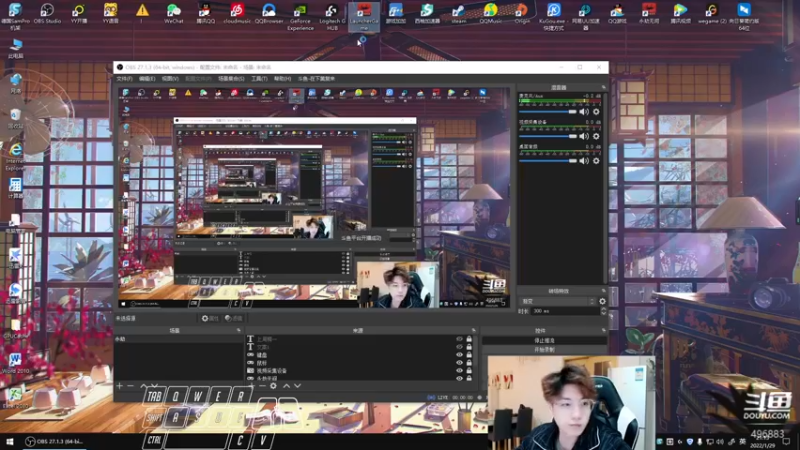This screenshot has height=450, width=800.
Task: Open the Steam desktop icon
Action: pyautogui.click(x=458, y=13)
